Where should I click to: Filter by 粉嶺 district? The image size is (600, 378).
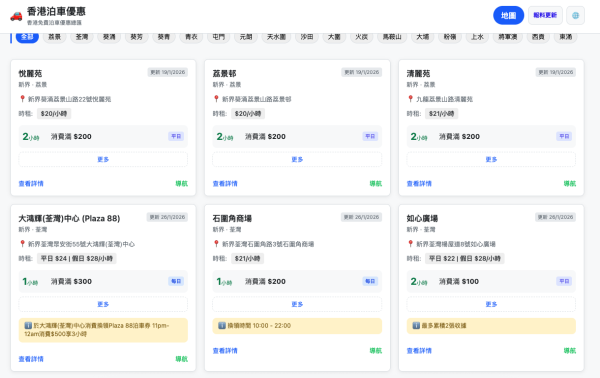[450, 37]
